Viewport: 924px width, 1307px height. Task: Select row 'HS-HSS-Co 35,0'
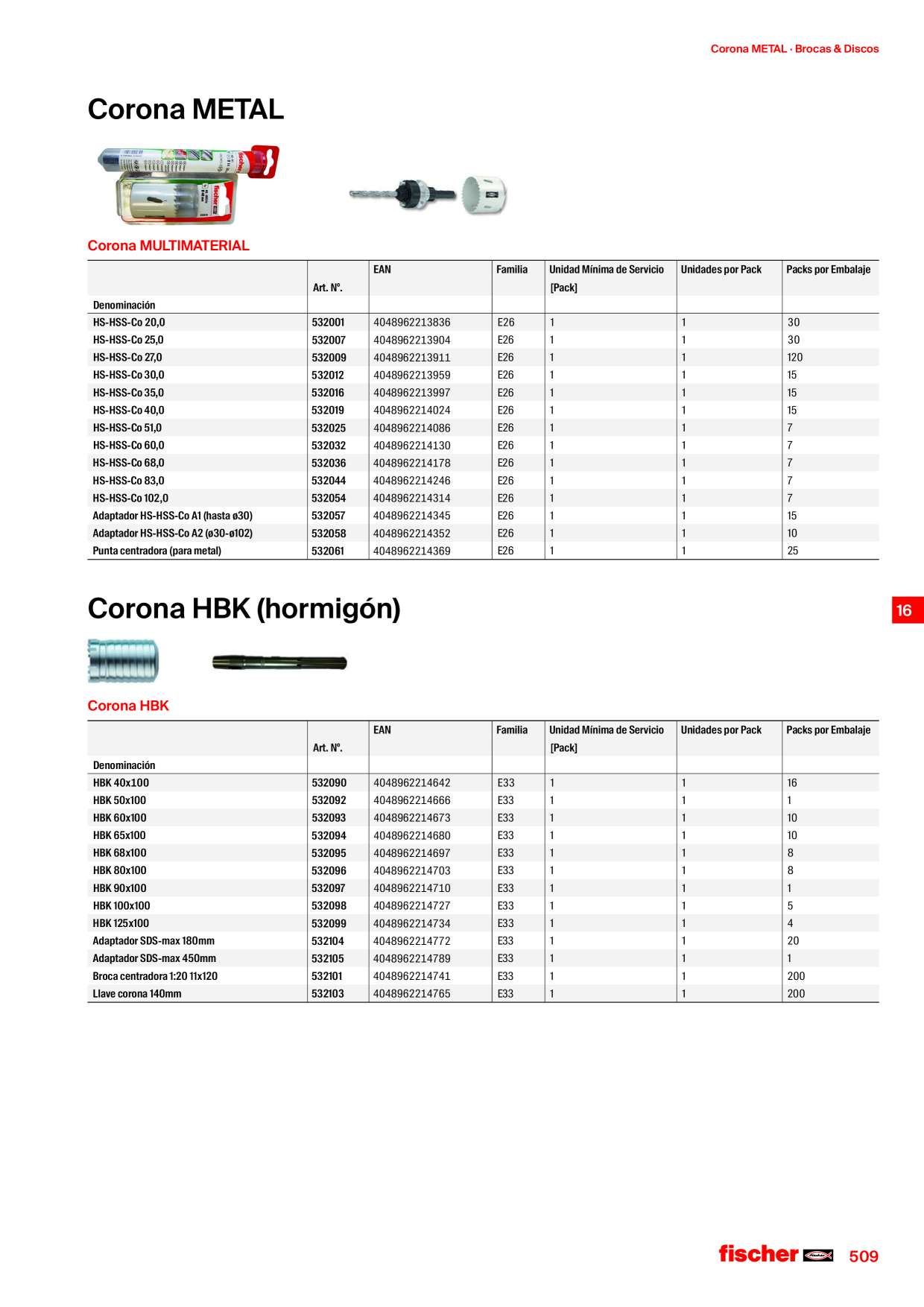click(483, 393)
